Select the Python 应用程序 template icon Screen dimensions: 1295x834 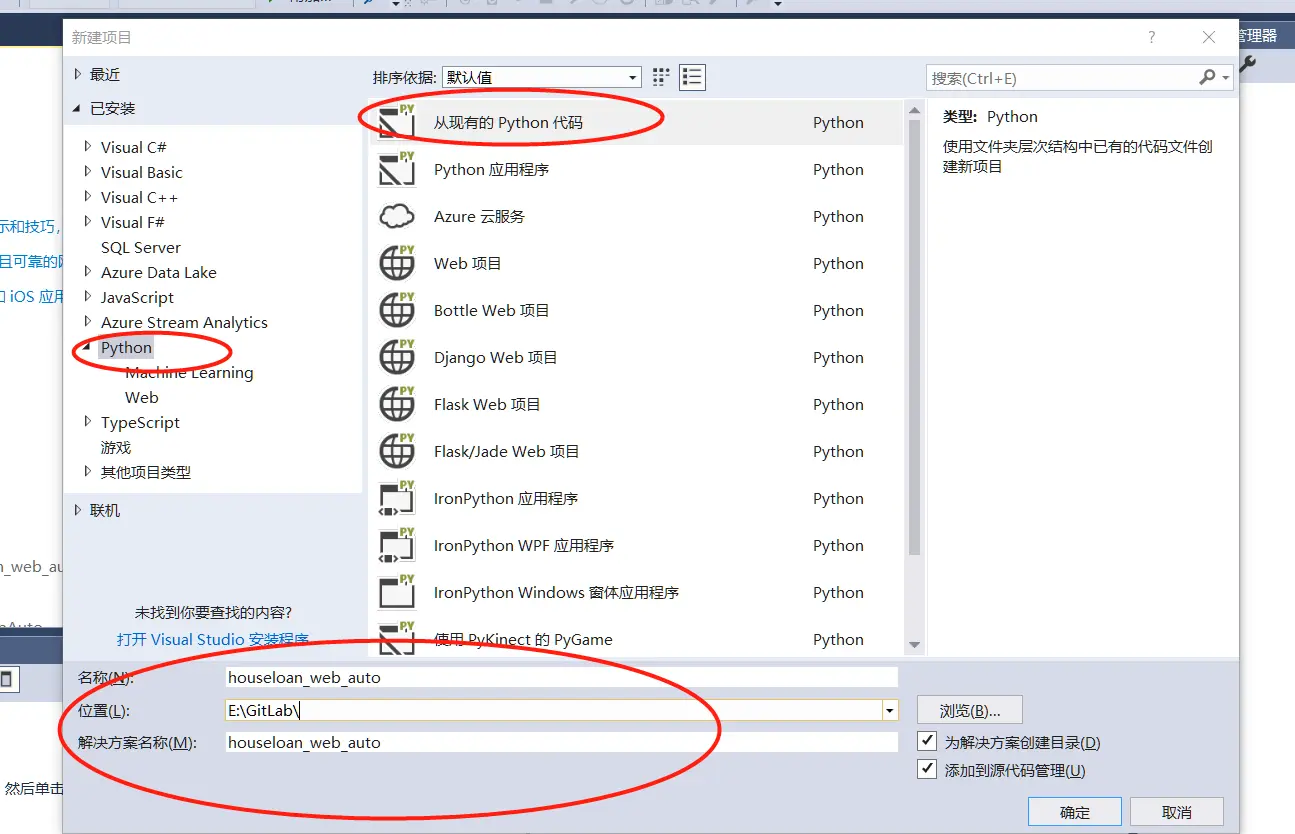(396, 169)
